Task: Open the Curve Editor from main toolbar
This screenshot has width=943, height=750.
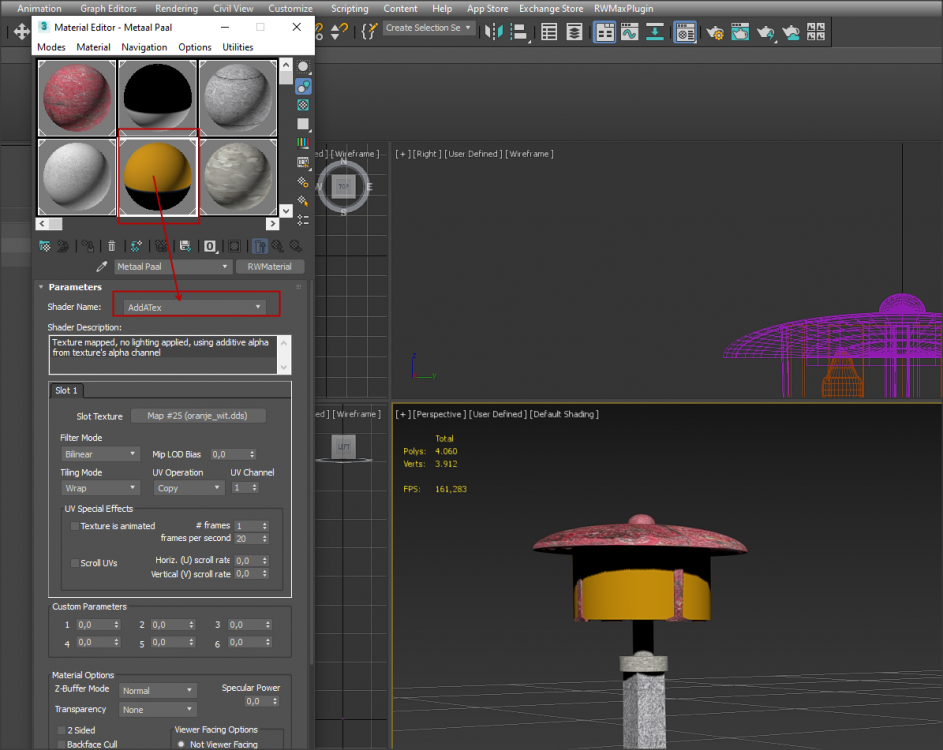Action: point(629,32)
